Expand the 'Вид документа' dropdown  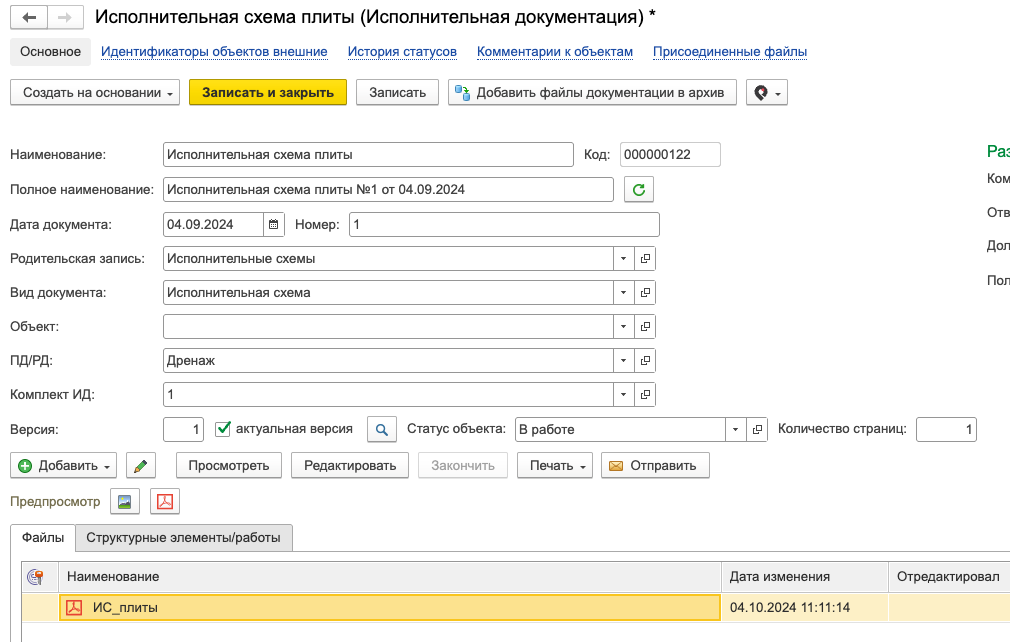point(624,293)
